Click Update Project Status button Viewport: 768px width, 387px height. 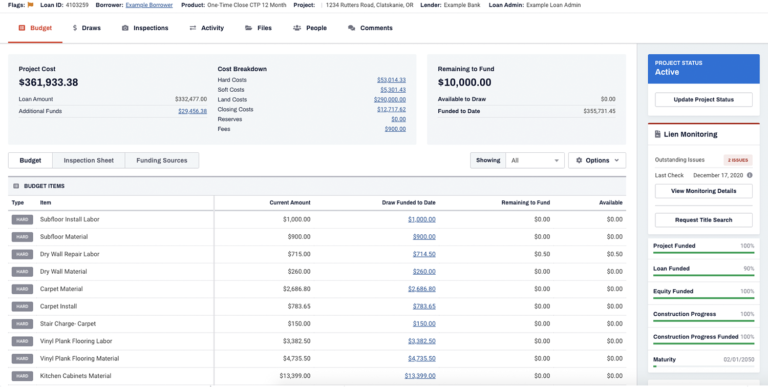pos(703,99)
